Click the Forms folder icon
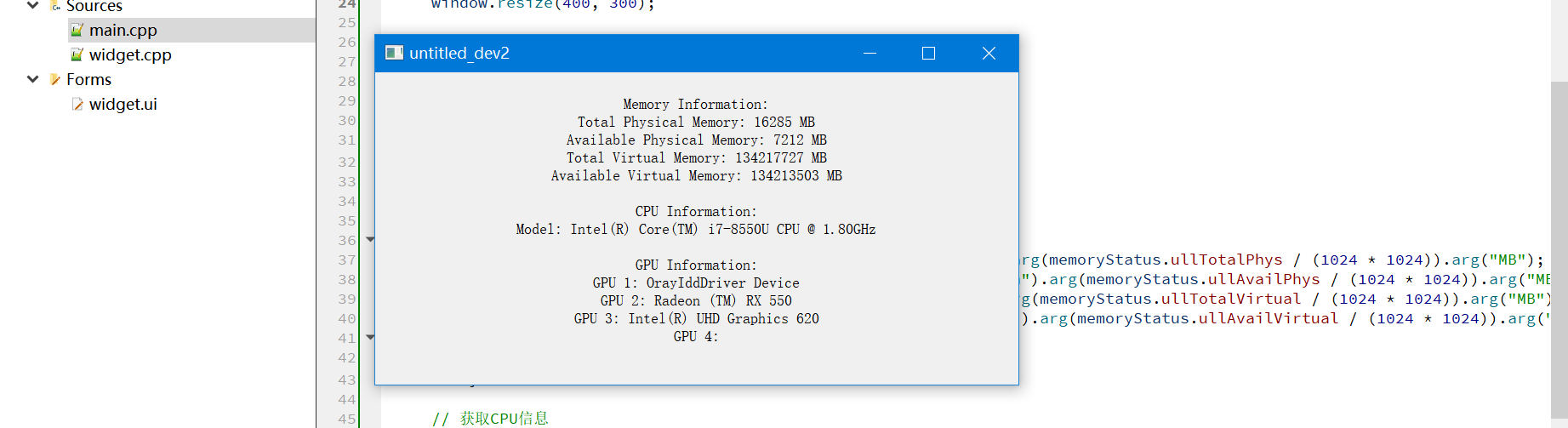 pos(54,79)
